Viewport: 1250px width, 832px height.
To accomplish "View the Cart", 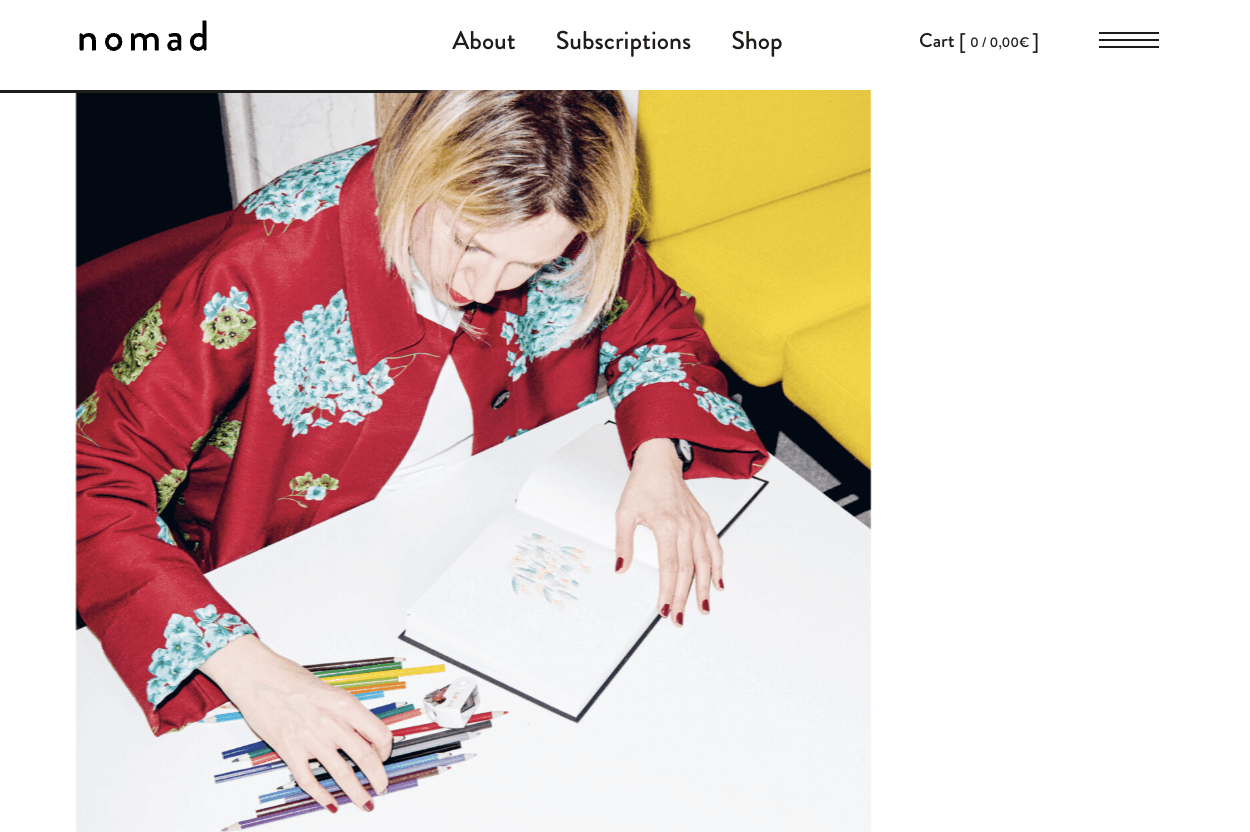I will 978,41.
